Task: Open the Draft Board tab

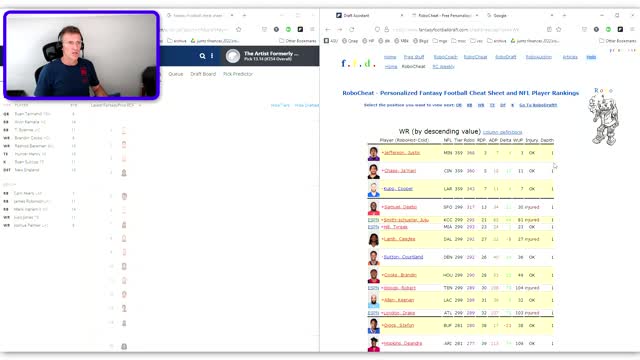Action: click(203, 74)
